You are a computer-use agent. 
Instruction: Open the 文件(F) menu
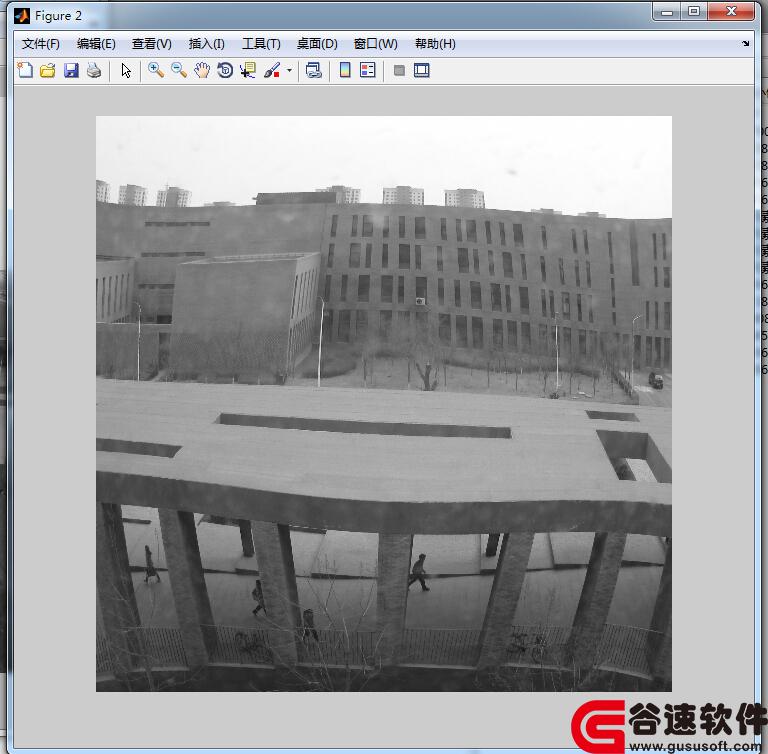click(x=41, y=44)
